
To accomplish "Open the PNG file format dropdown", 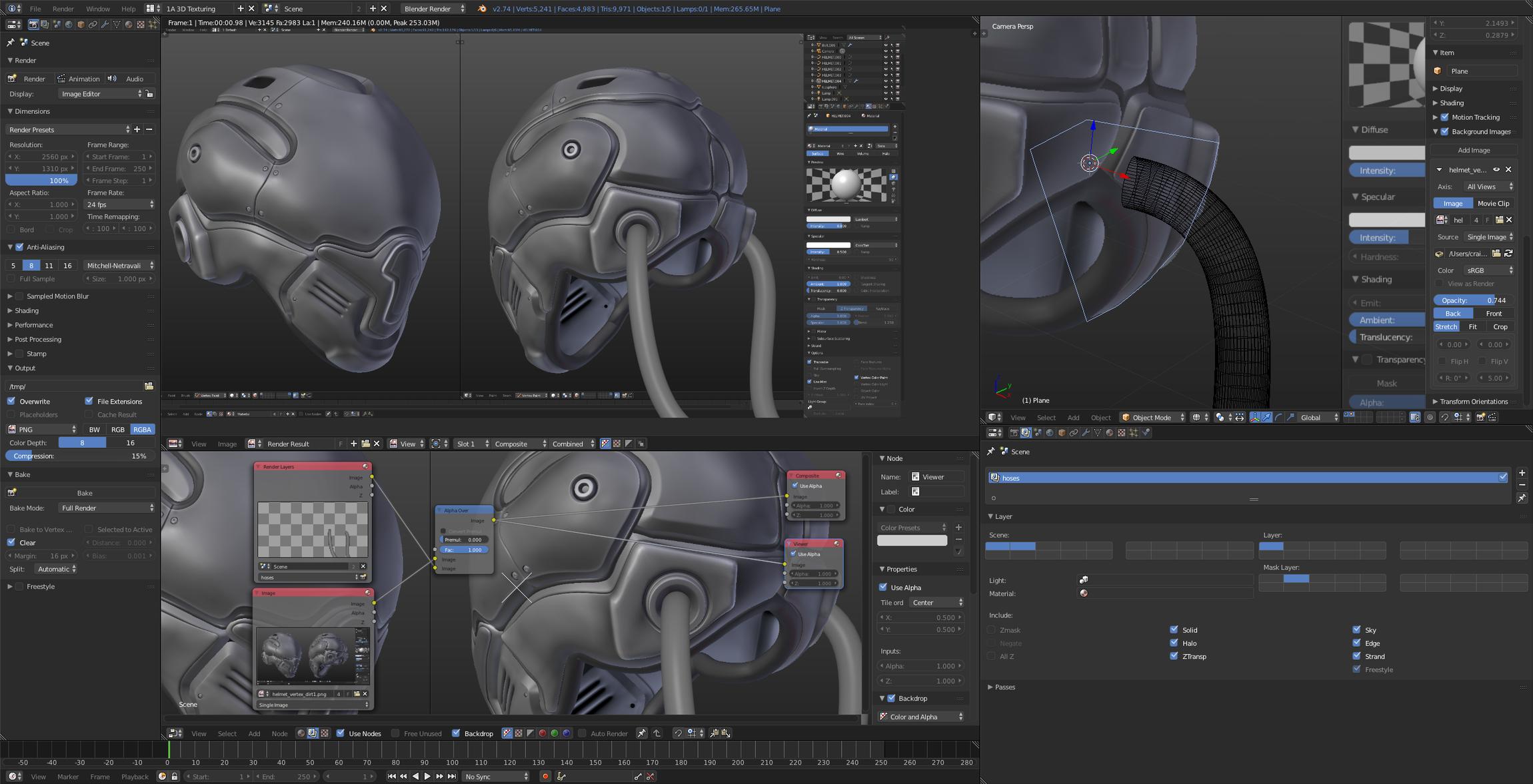I will [42, 430].
